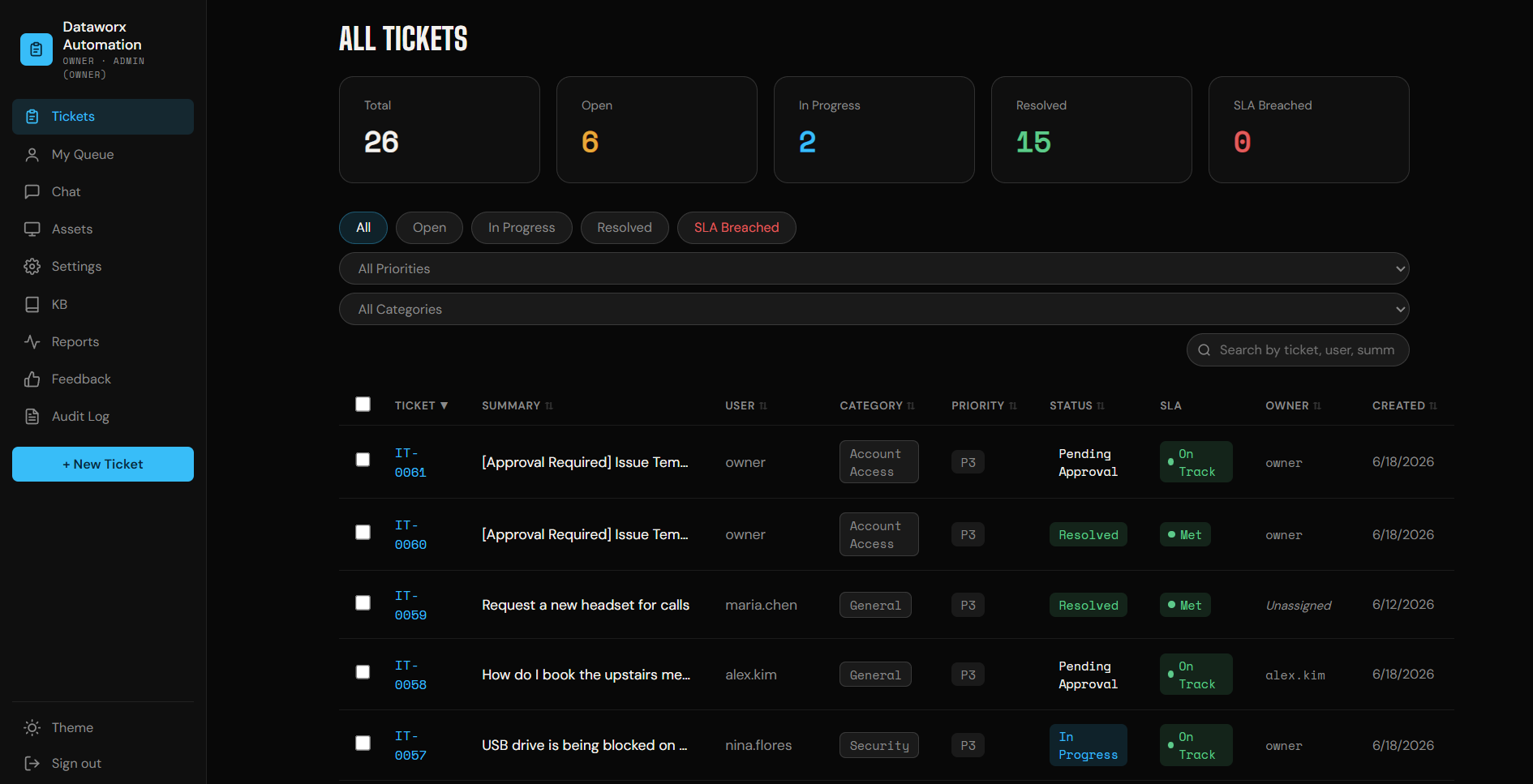Viewport: 1533px width, 784px height.
Task: Click the Chat speech bubble icon
Action: tap(32, 192)
